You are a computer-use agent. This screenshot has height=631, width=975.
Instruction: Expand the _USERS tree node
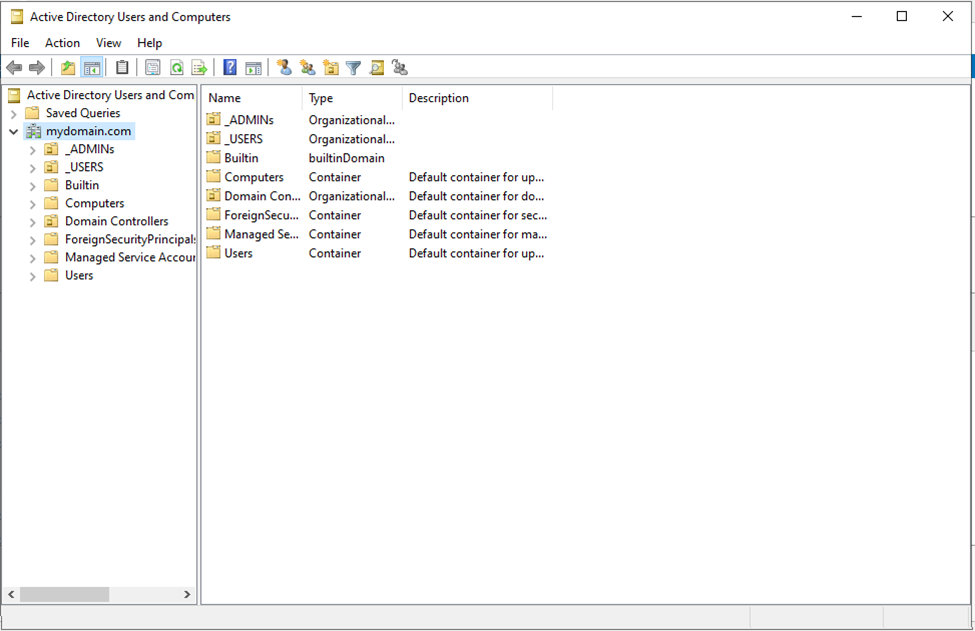(33, 168)
